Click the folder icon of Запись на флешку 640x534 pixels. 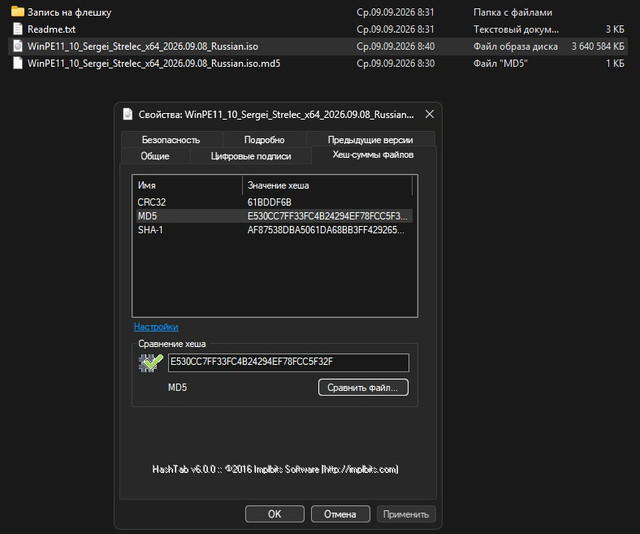18,11
